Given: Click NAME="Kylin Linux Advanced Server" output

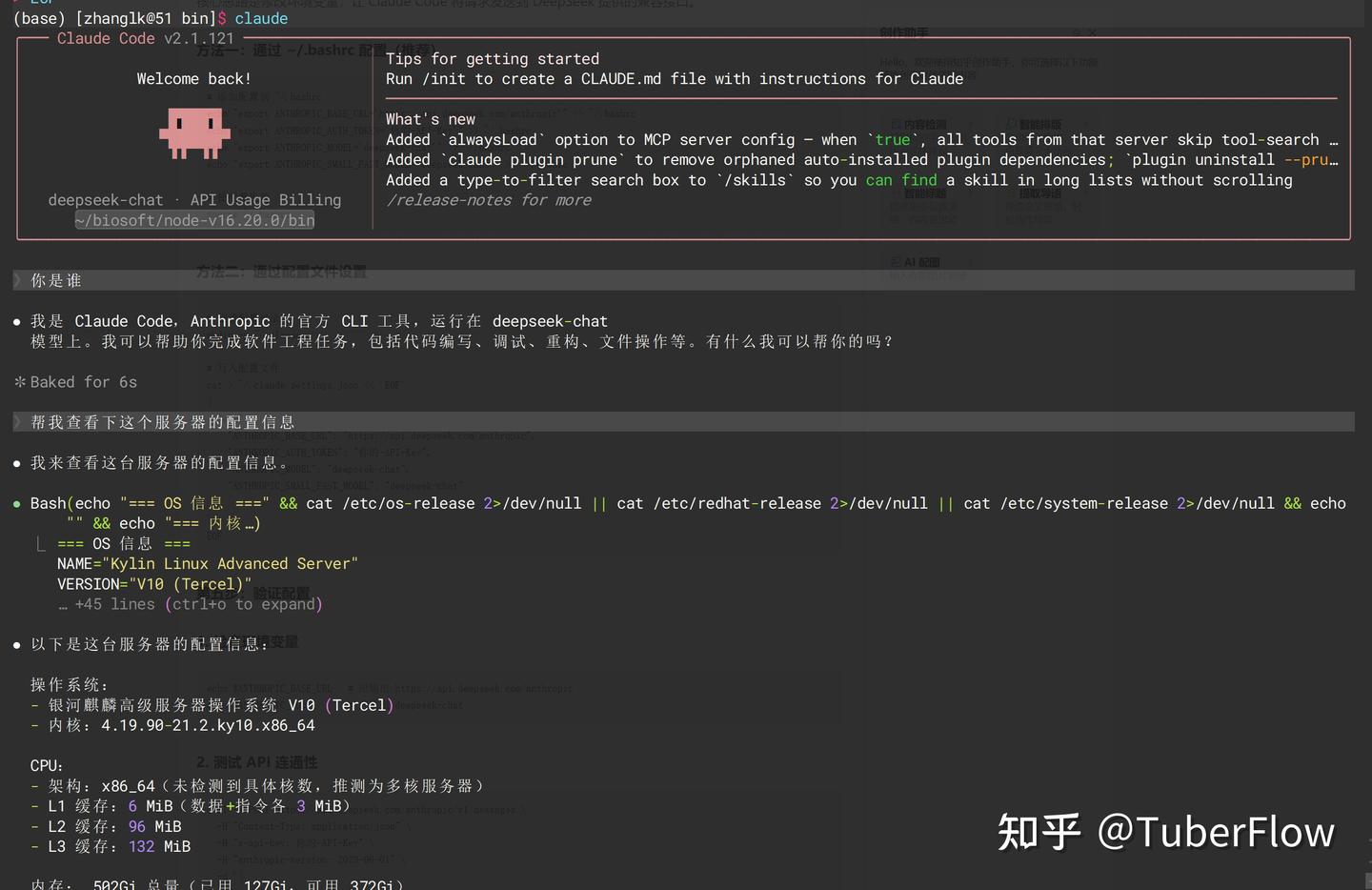Looking at the screenshot, I should [208, 564].
